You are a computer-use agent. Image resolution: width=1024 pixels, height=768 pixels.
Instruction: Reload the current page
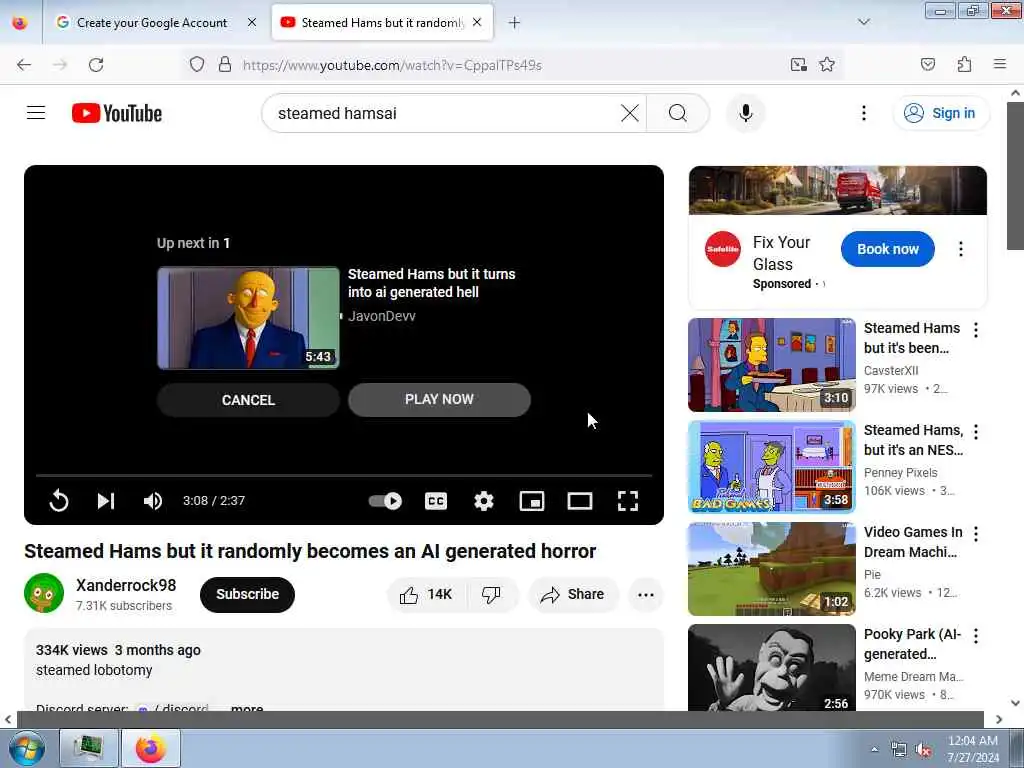(x=96, y=65)
